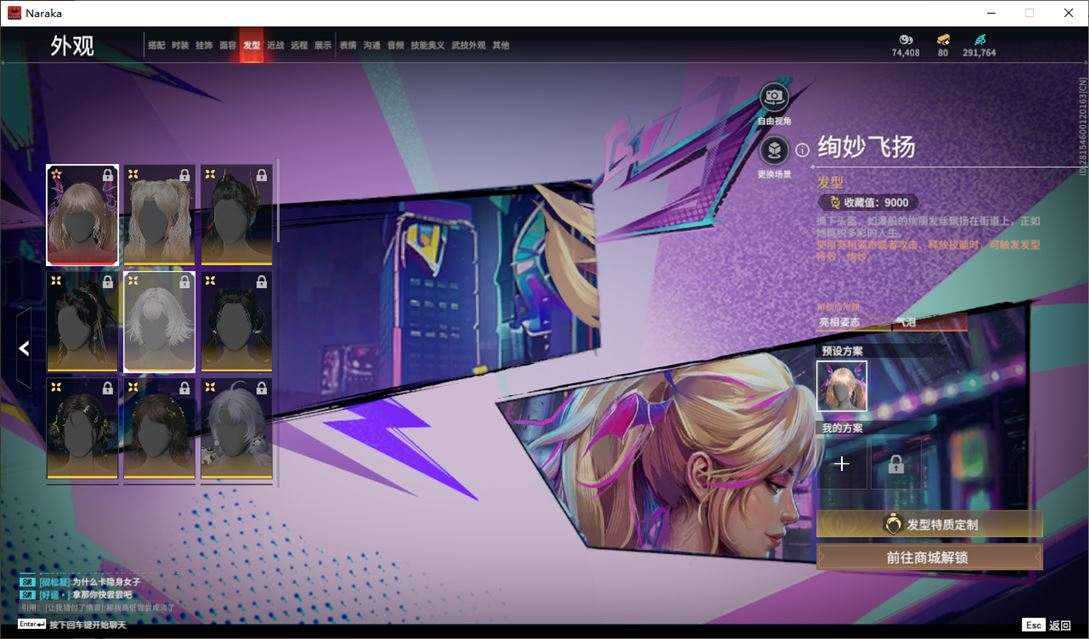Switch to the 其他 tab

click(501, 45)
